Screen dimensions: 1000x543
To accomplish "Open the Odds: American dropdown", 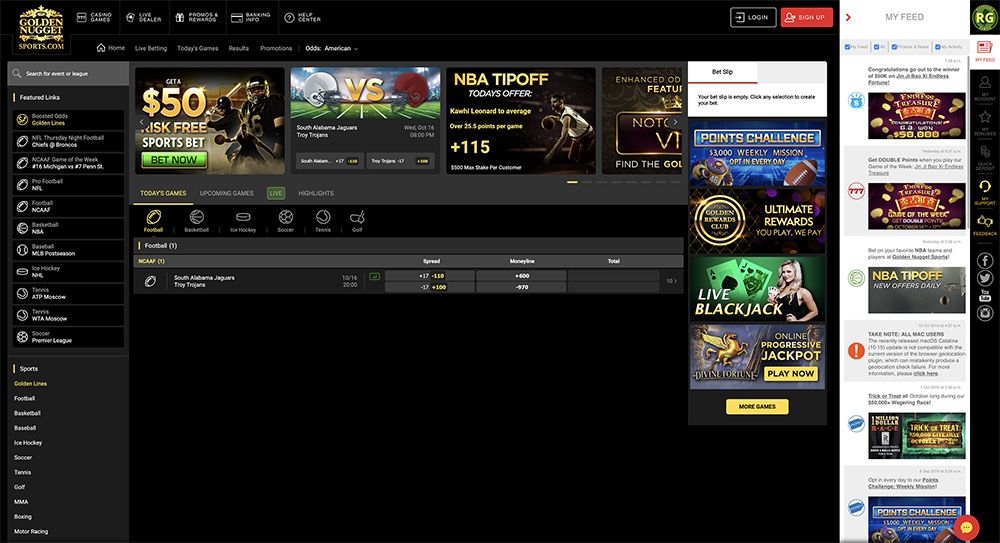I will point(332,48).
